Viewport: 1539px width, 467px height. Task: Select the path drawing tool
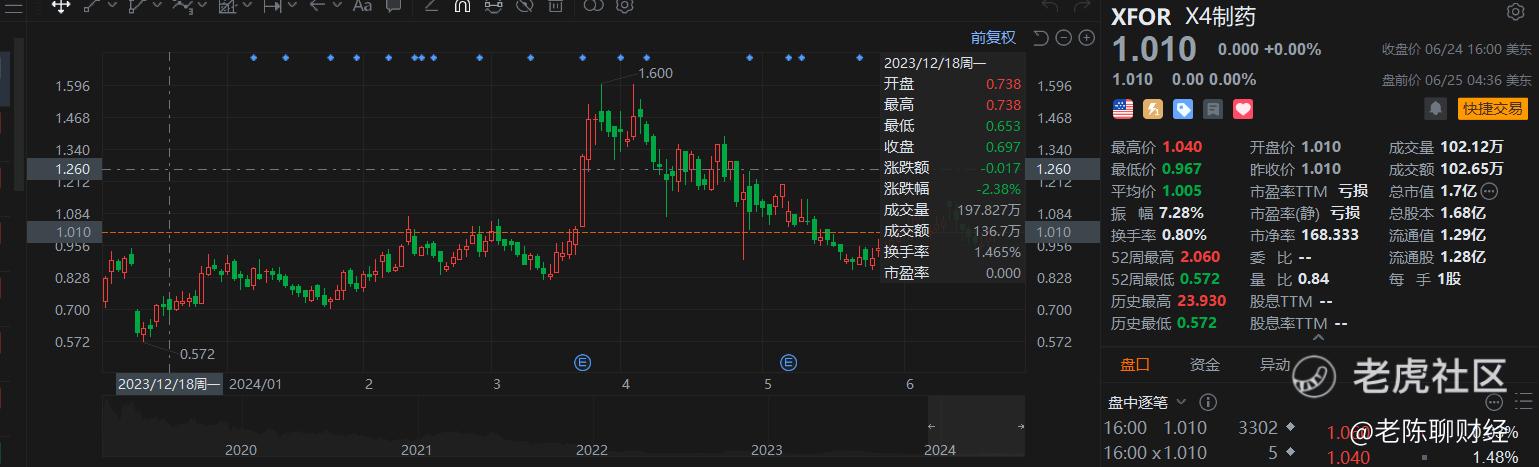pyautogui.click(x=136, y=6)
